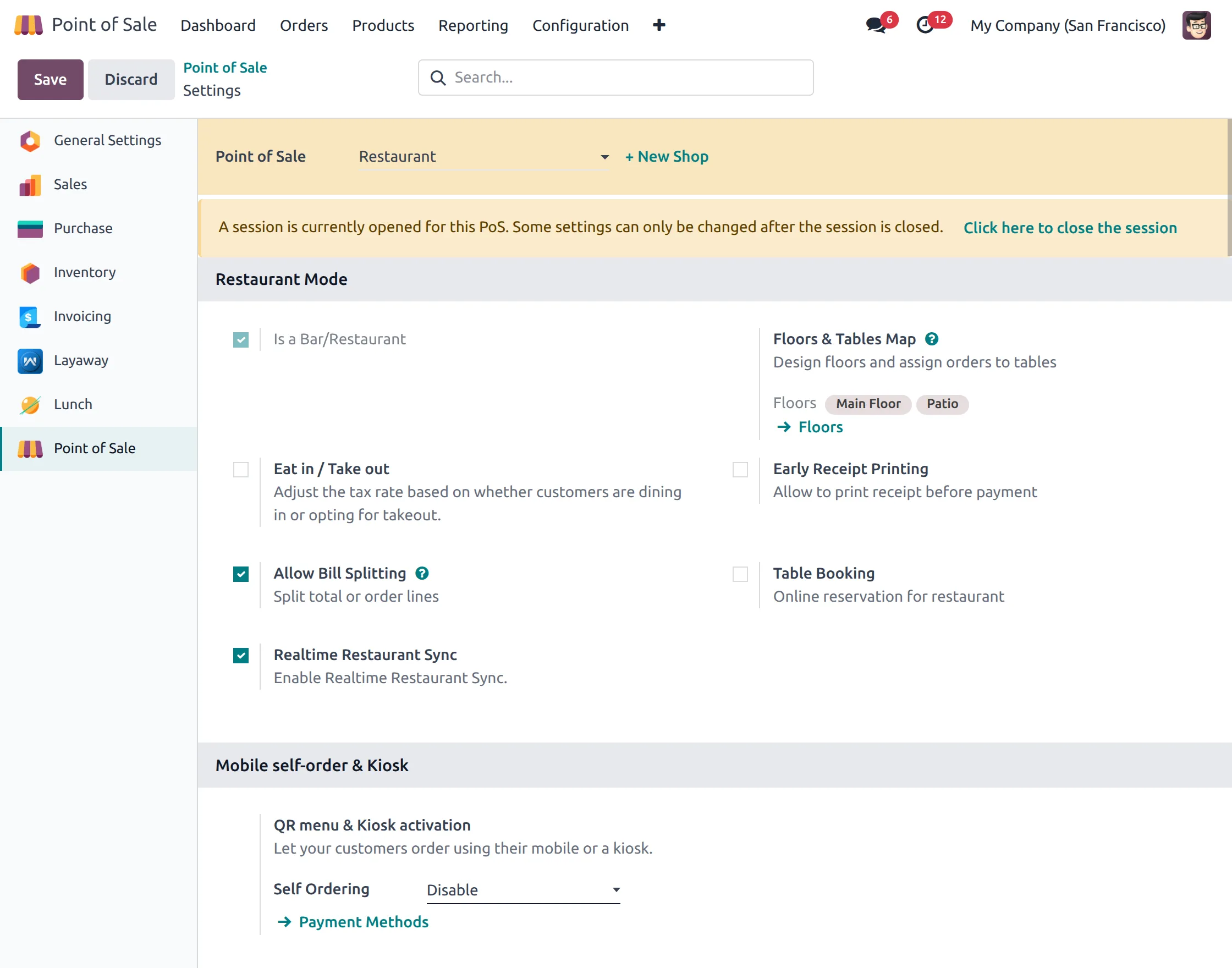
Task: Open Invoicing settings via sidebar icon
Action: coord(30,317)
